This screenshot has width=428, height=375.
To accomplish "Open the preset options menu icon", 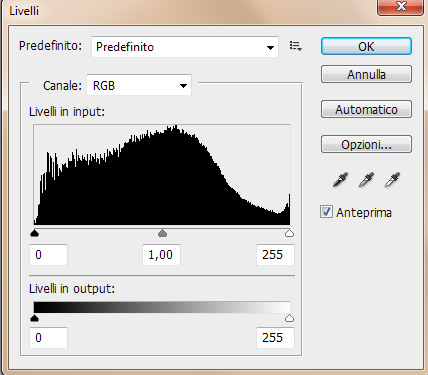I will (x=295, y=46).
